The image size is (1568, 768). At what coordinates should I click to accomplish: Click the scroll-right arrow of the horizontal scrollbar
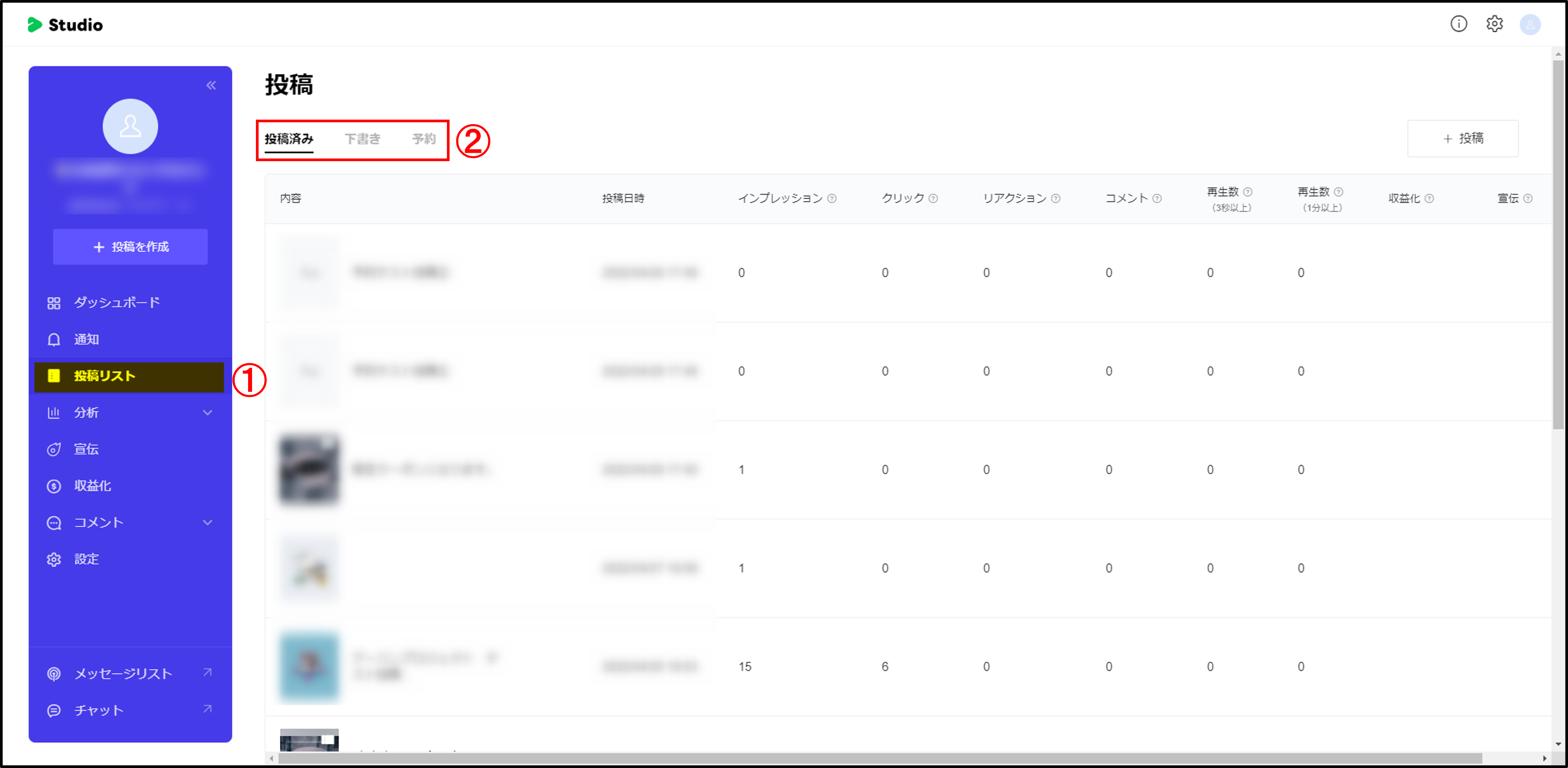1544,758
